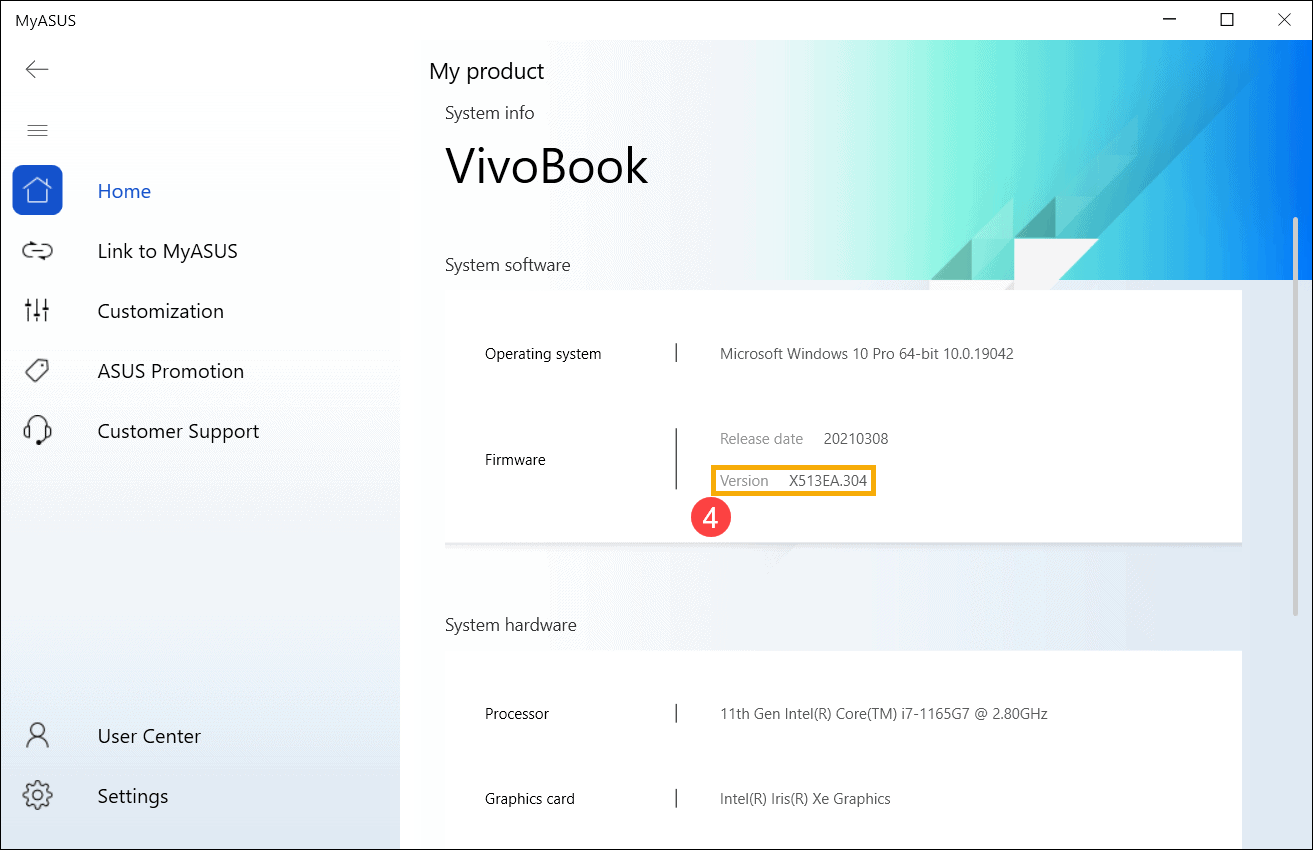Select the Customization menu item

click(x=161, y=311)
